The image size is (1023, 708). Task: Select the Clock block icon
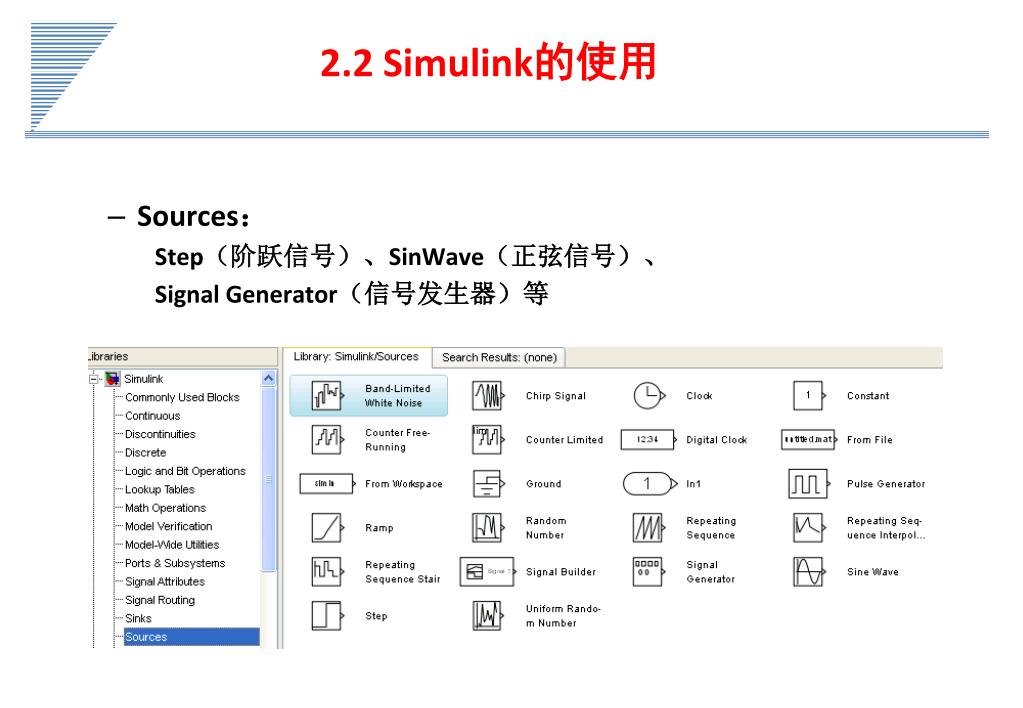pyautogui.click(x=649, y=395)
